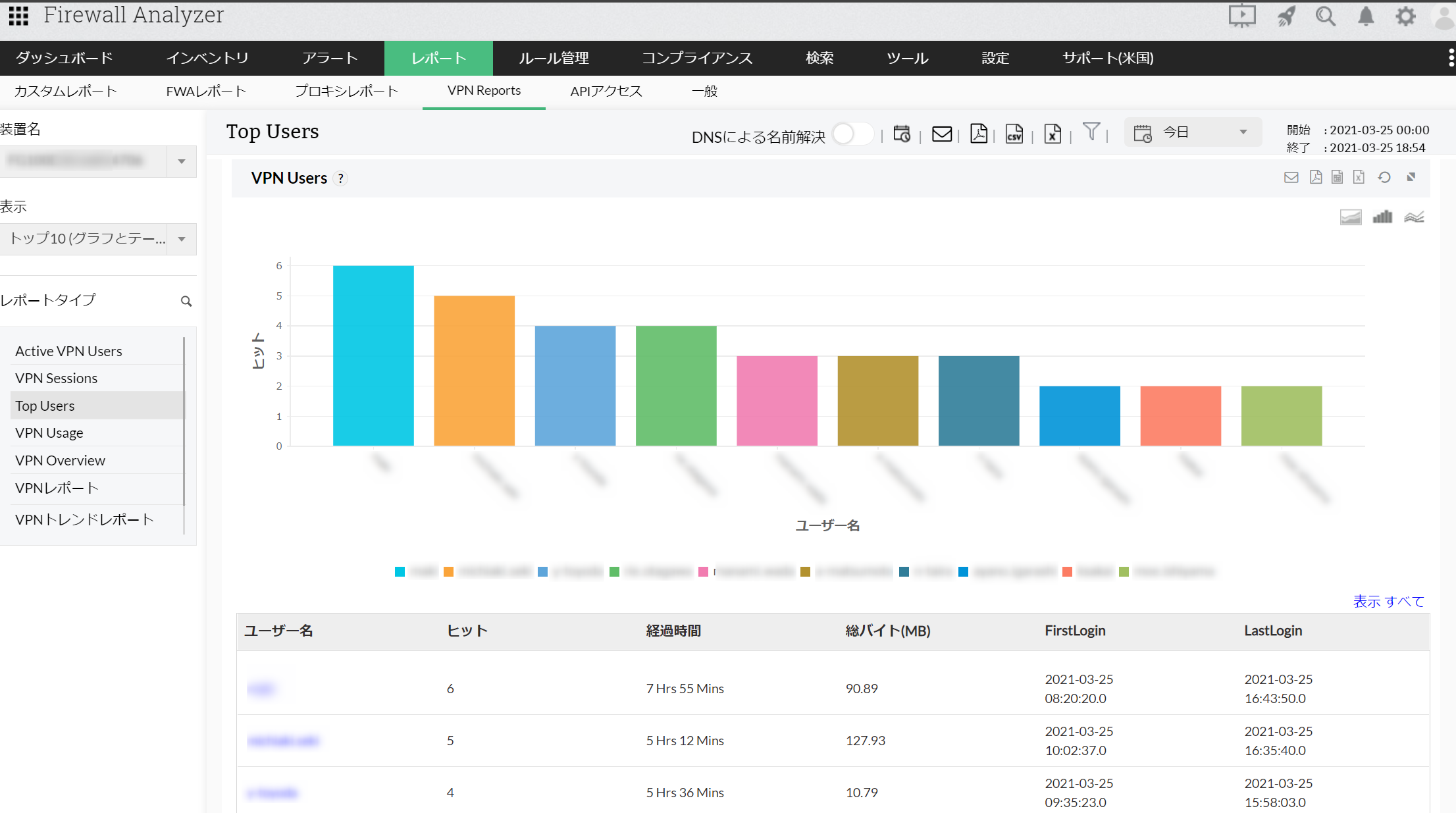Export the Top Users report as PDF

978,134
